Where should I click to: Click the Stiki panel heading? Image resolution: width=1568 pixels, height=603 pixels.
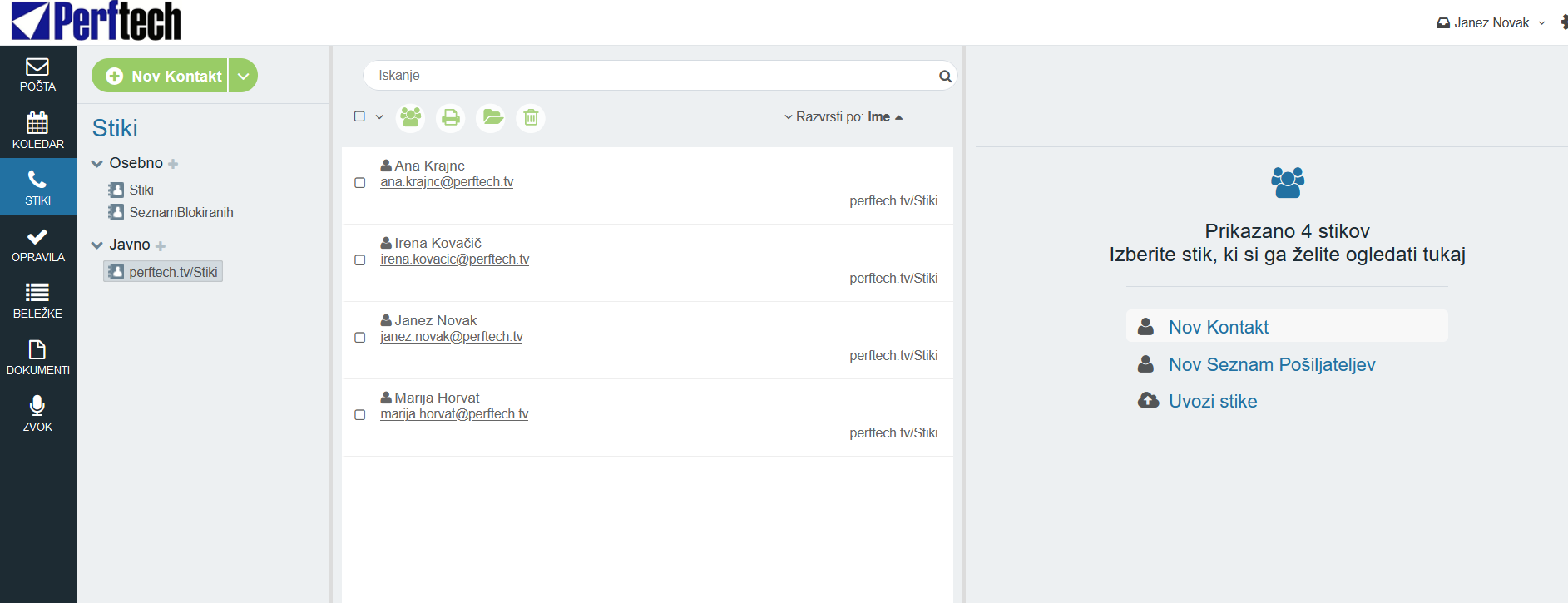[115, 128]
